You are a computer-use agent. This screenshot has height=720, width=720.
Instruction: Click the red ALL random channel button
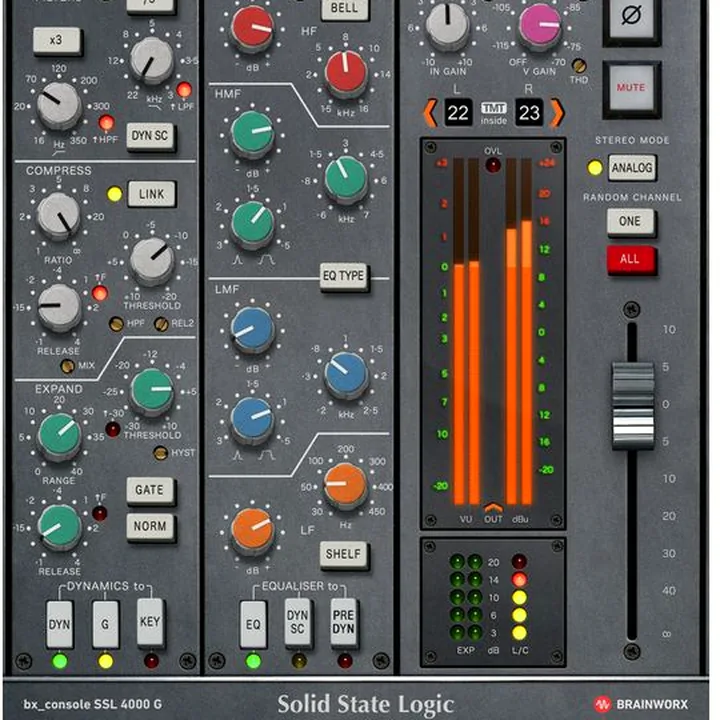(x=630, y=259)
